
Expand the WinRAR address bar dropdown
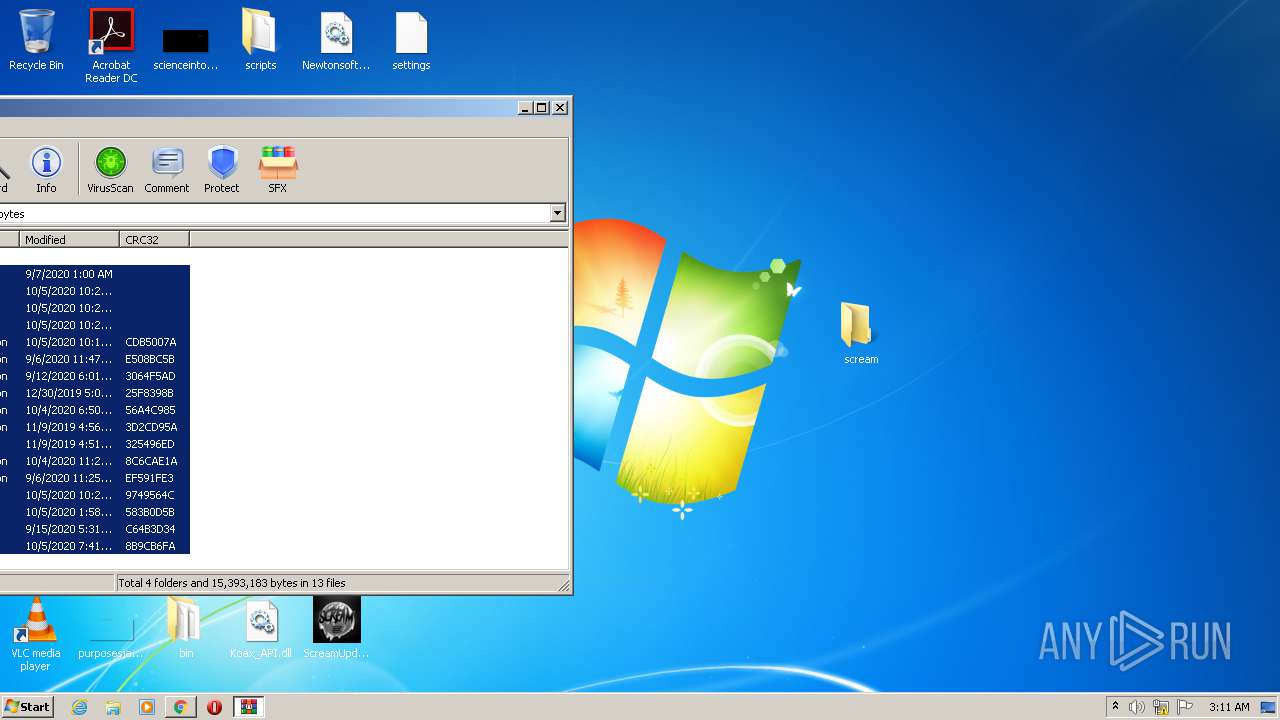pos(557,213)
